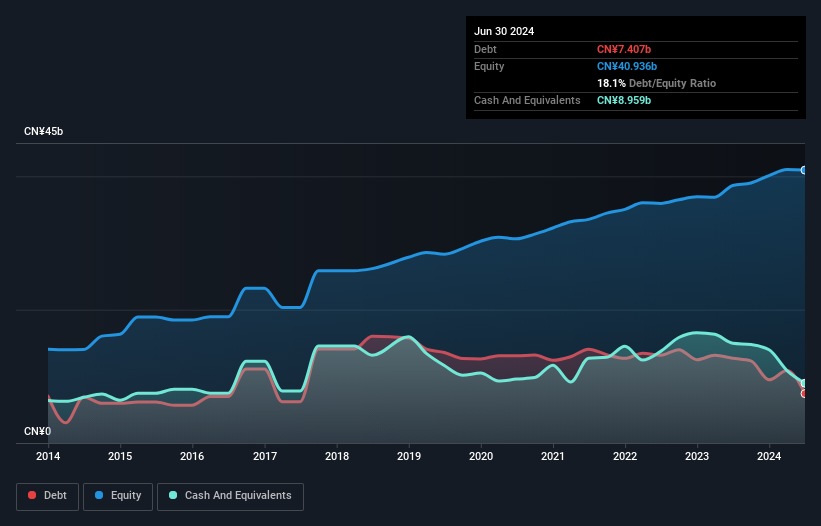Click the teal Cash legend dot
The image size is (821, 526).
pos(173,495)
